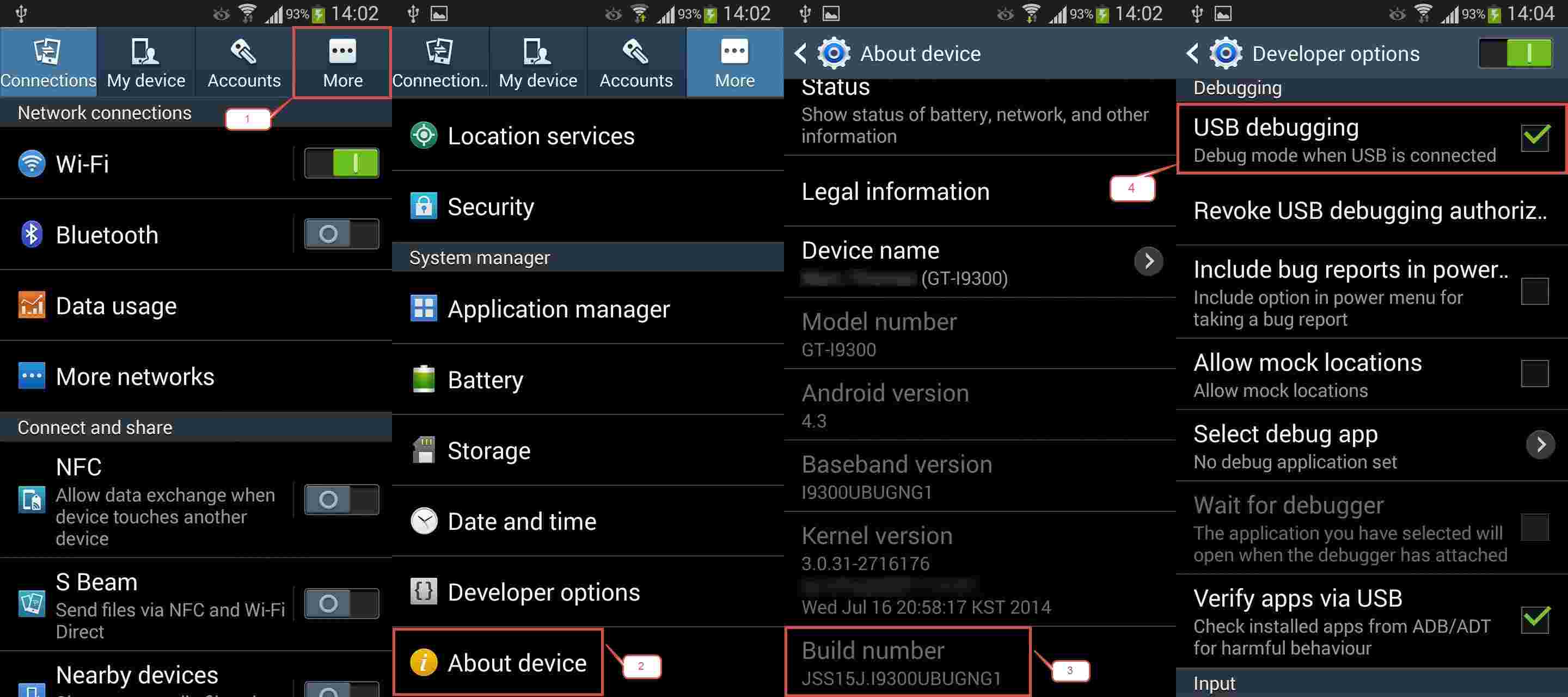This screenshot has width=1568, height=697.
Task: Tap the Security padlock icon
Action: tap(424, 206)
